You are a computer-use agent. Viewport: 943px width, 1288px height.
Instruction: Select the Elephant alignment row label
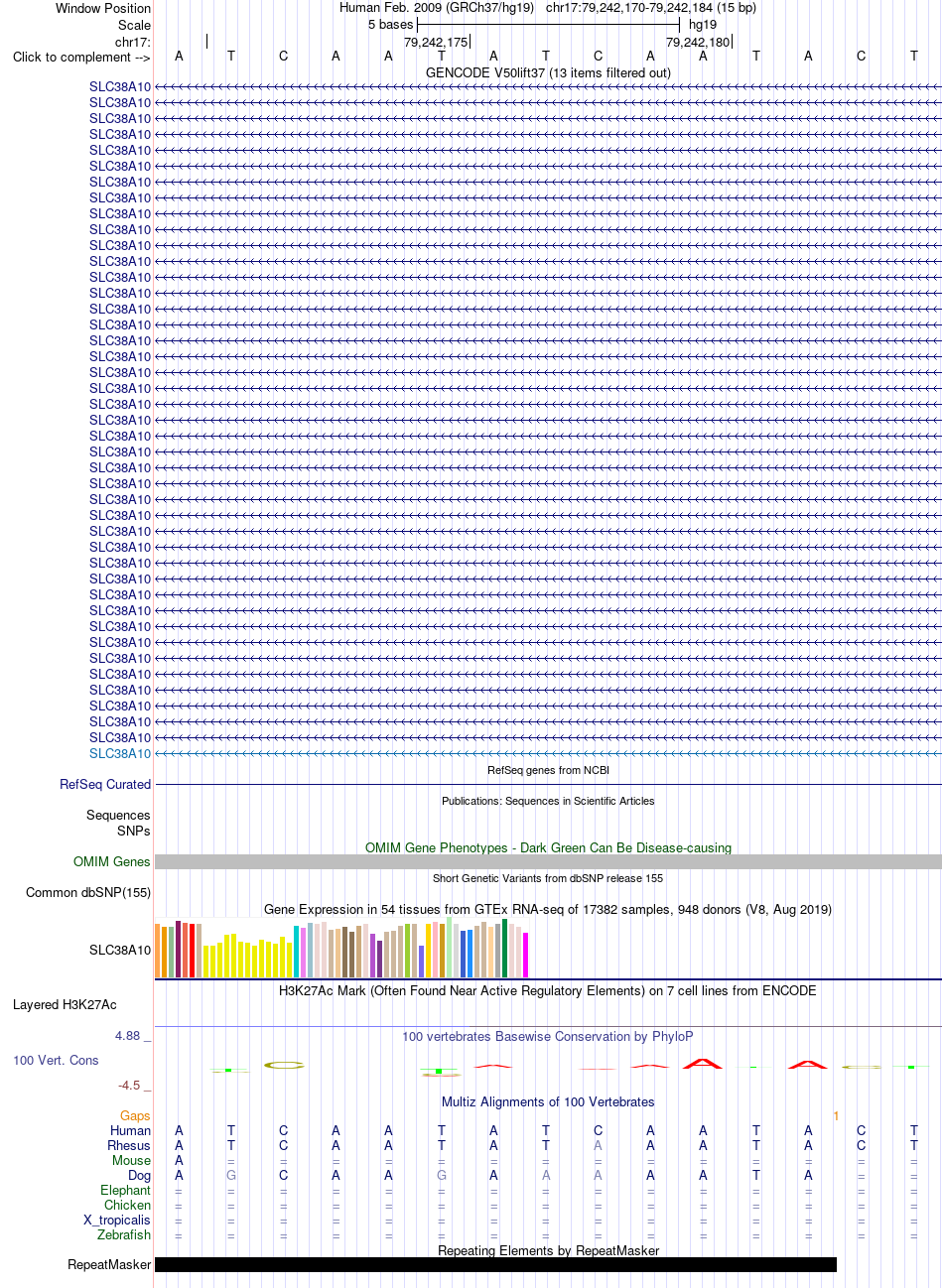coord(126,1190)
